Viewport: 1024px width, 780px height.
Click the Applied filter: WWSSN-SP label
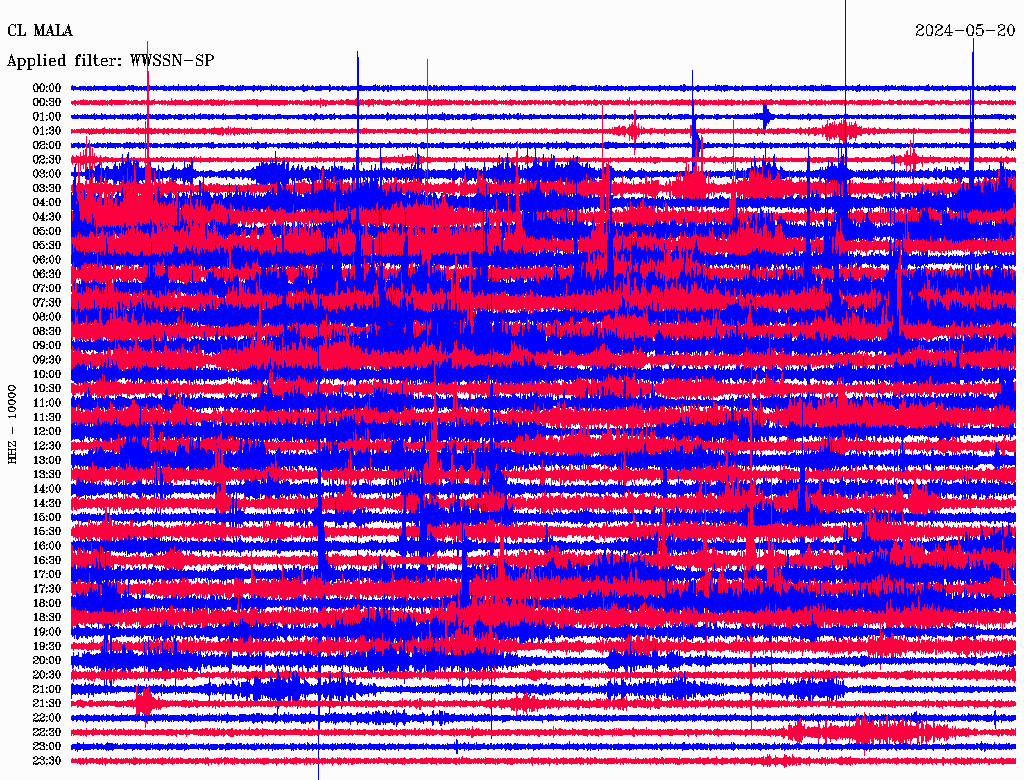(x=110, y=61)
